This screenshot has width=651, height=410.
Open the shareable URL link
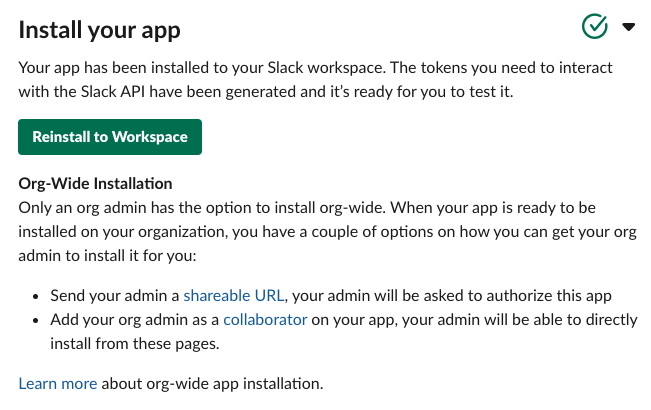[234, 295]
